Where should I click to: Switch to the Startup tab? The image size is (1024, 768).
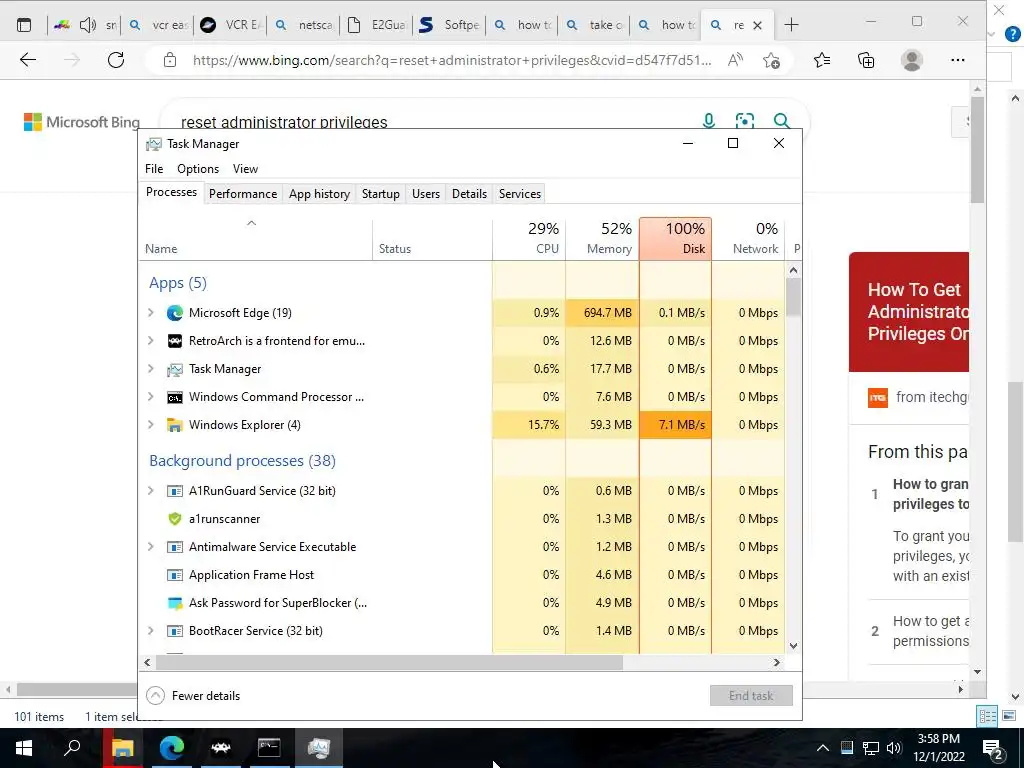381,194
